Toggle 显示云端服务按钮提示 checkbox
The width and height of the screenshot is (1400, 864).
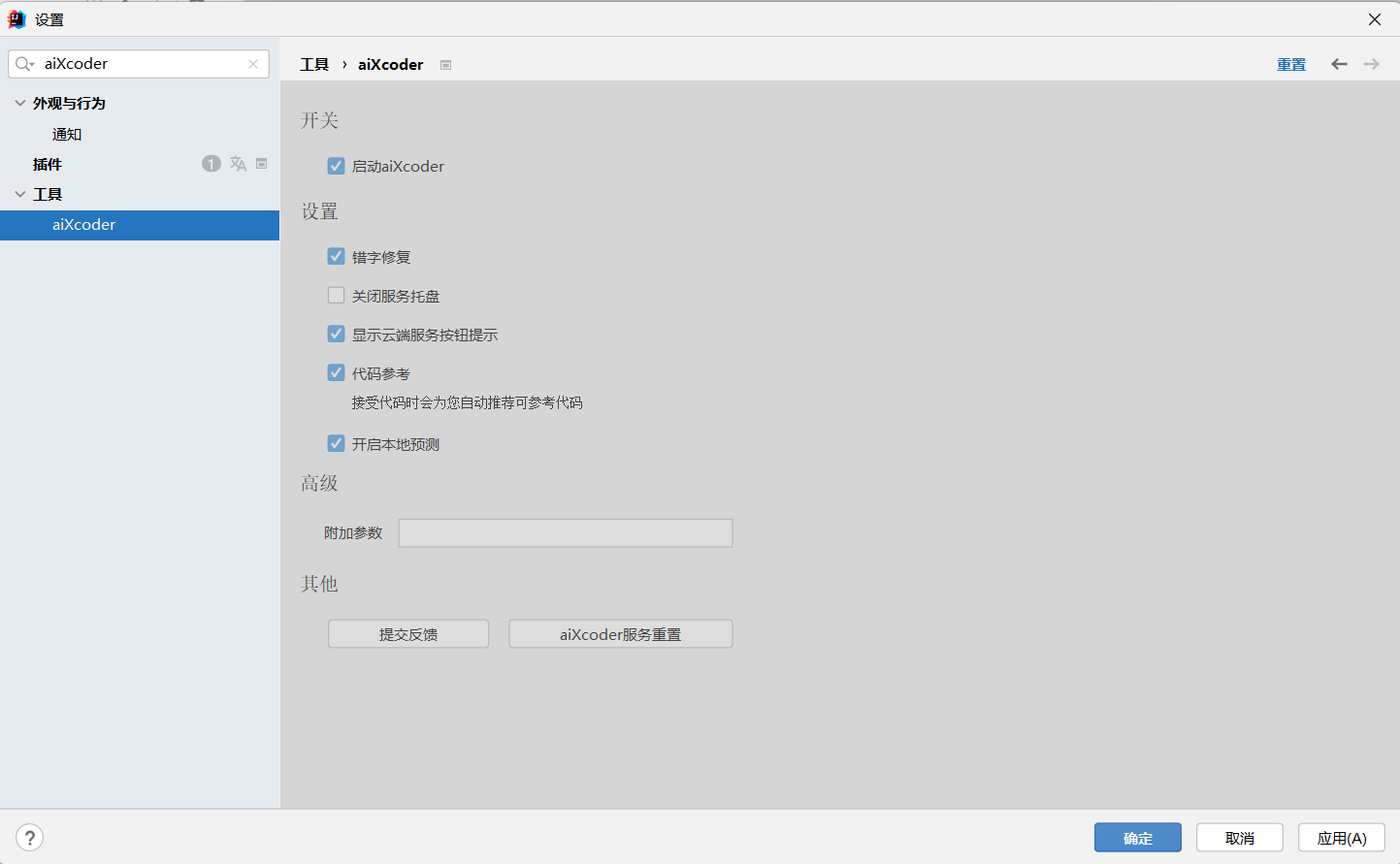[x=337, y=335]
